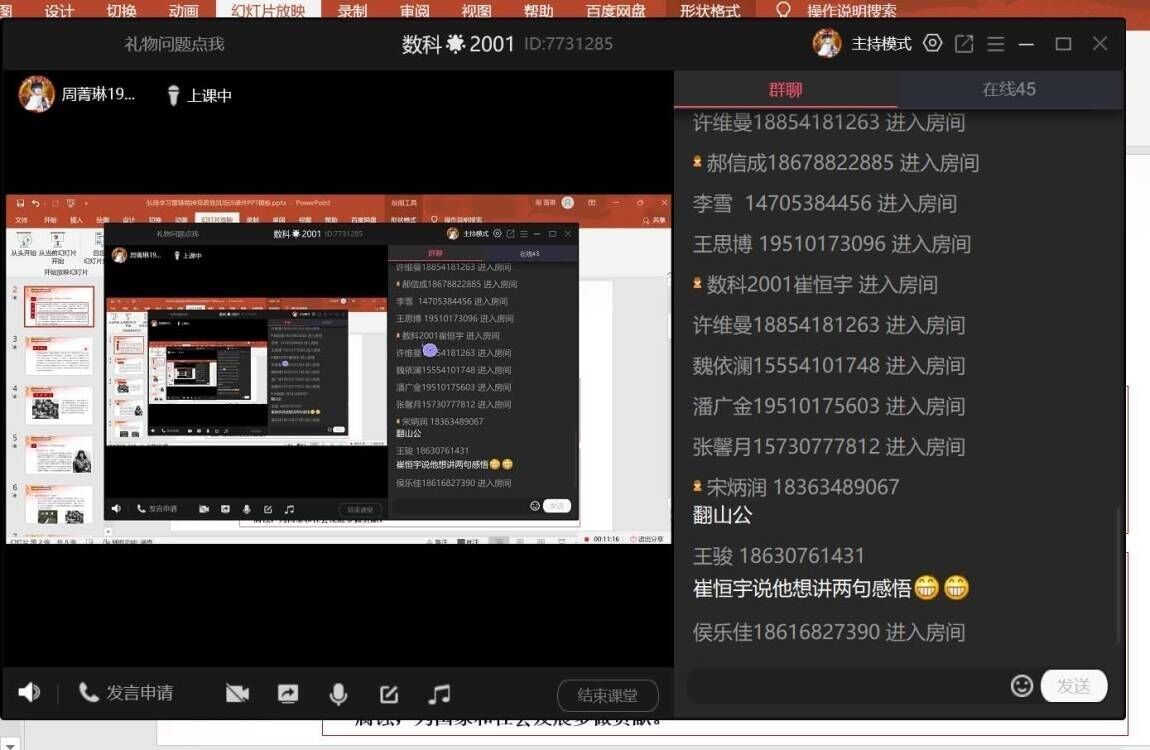Click the music note icon
The height and width of the screenshot is (750, 1150).
tap(439, 693)
